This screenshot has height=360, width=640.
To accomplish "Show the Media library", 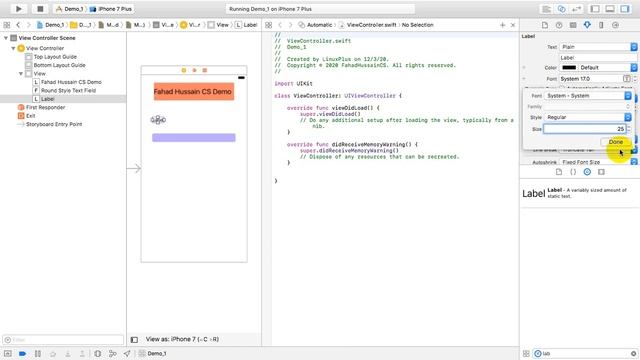I will (601, 172).
